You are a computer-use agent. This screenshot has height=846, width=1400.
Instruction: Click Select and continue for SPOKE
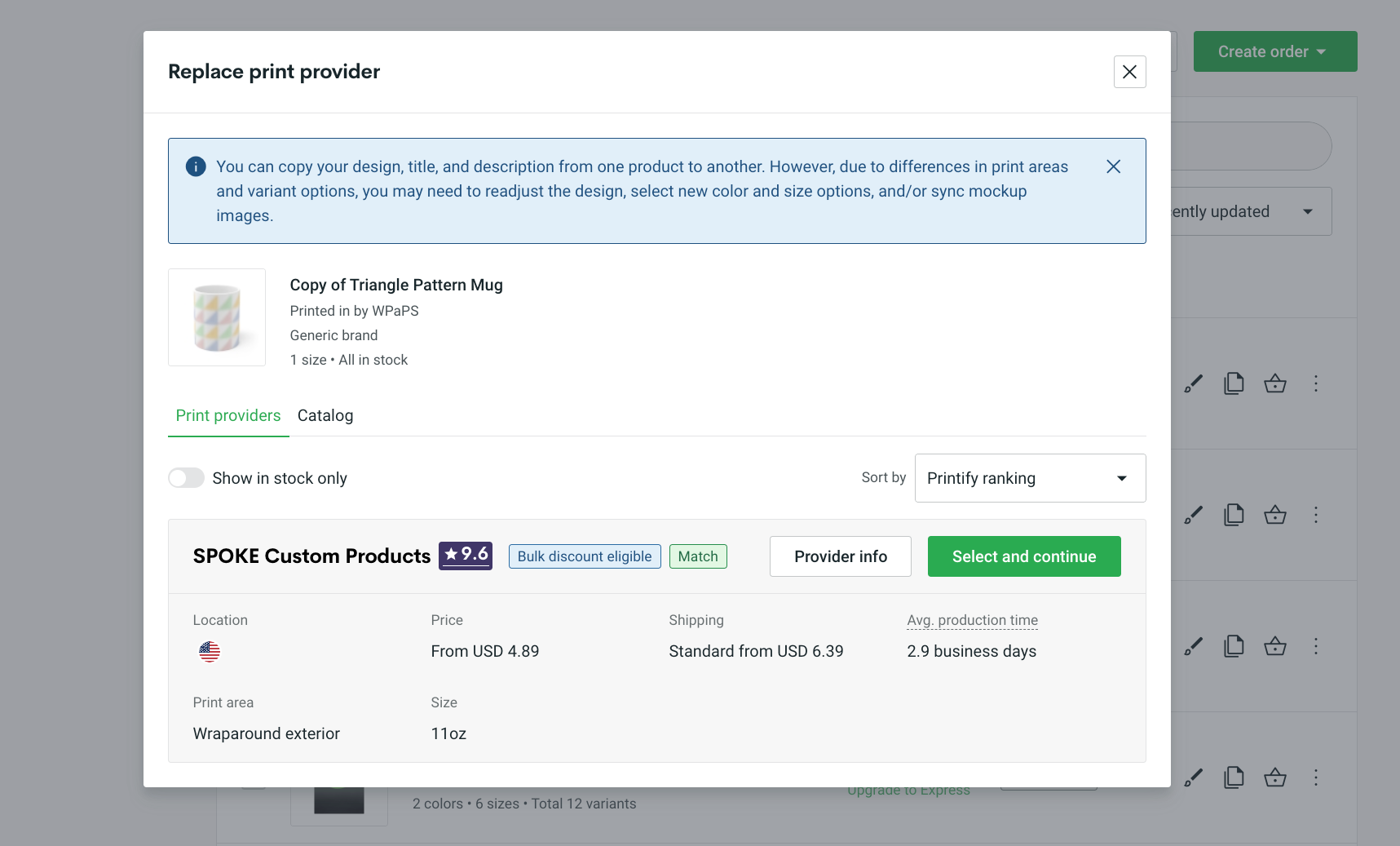tap(1023, 556)
